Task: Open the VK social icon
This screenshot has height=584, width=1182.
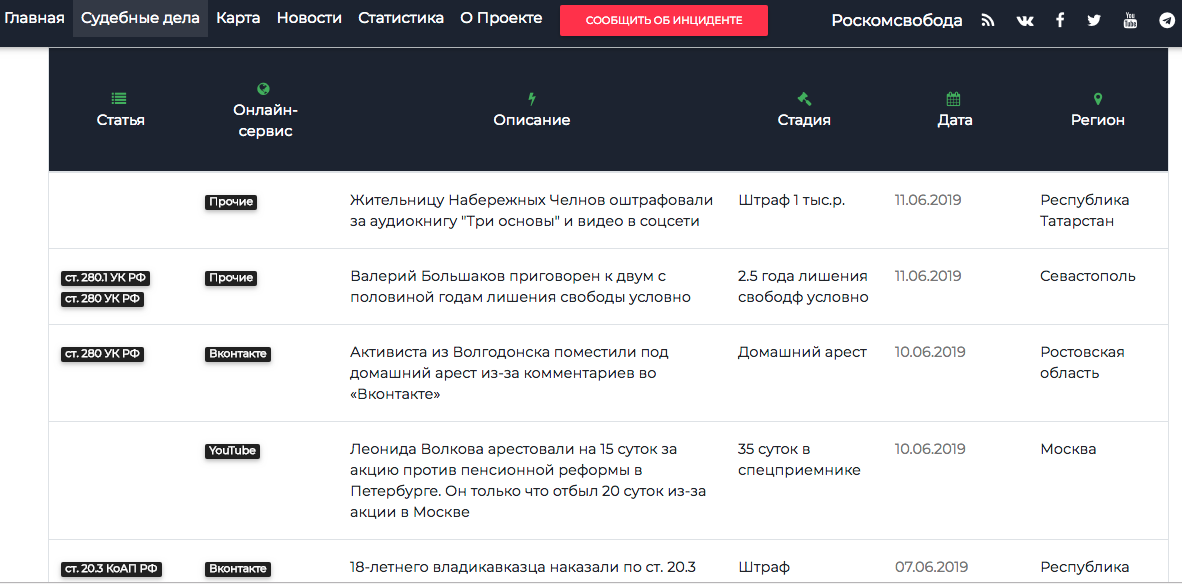Action: tap(1024, 21)
